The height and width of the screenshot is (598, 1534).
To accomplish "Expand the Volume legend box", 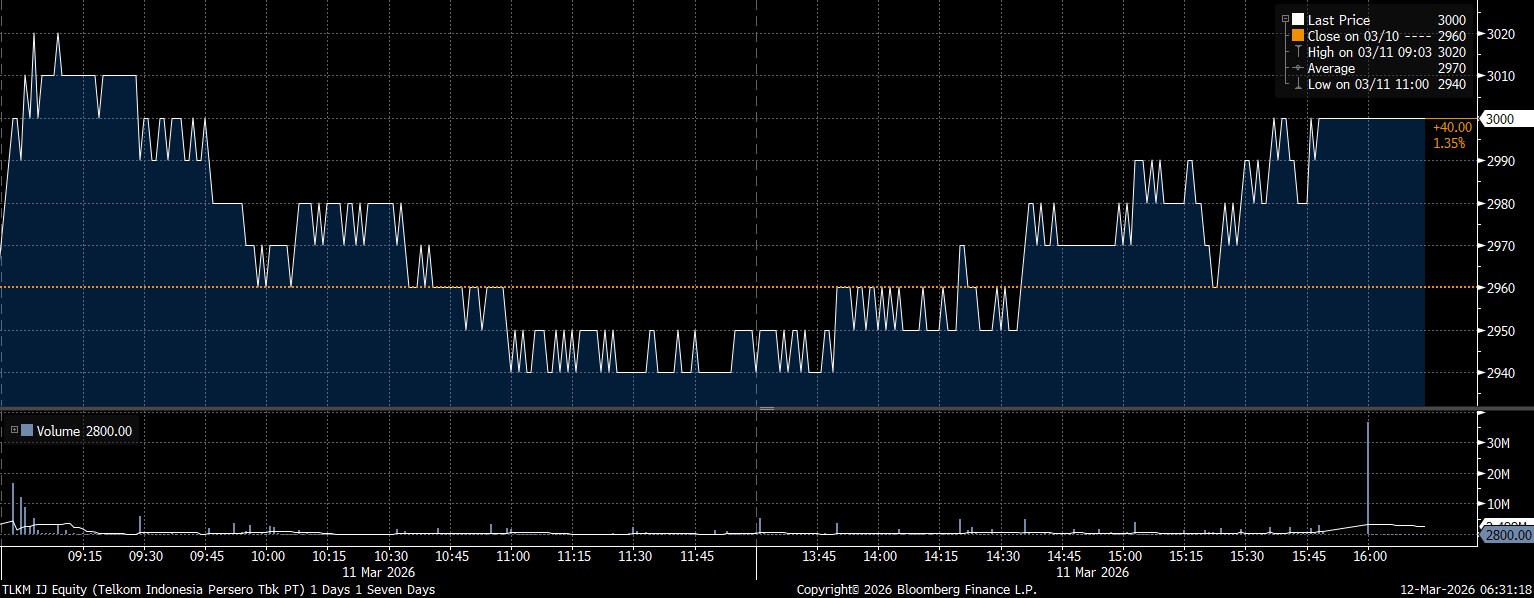I will [x=14, y=431].
